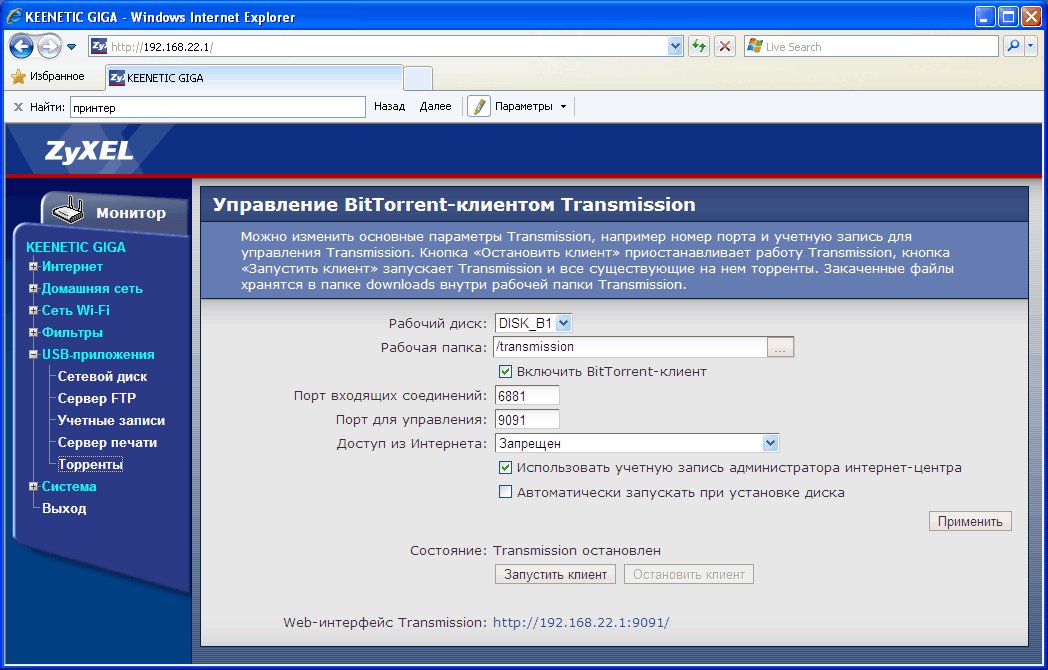Click the browser Back arrow button
The height and width of the screenshot is (670, 1048).
click(21, 46)
